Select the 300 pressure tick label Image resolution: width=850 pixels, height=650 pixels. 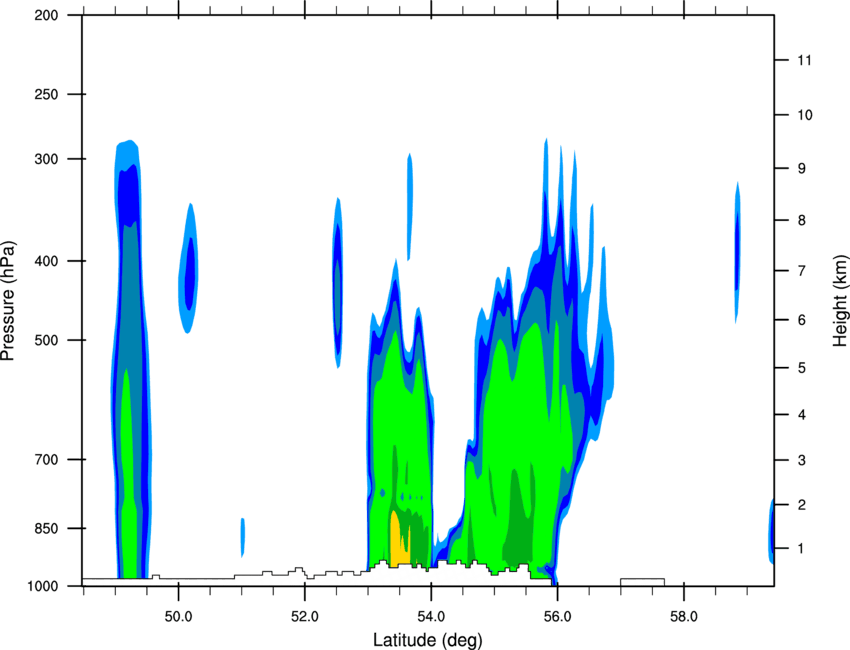click(x=46, y=159)
